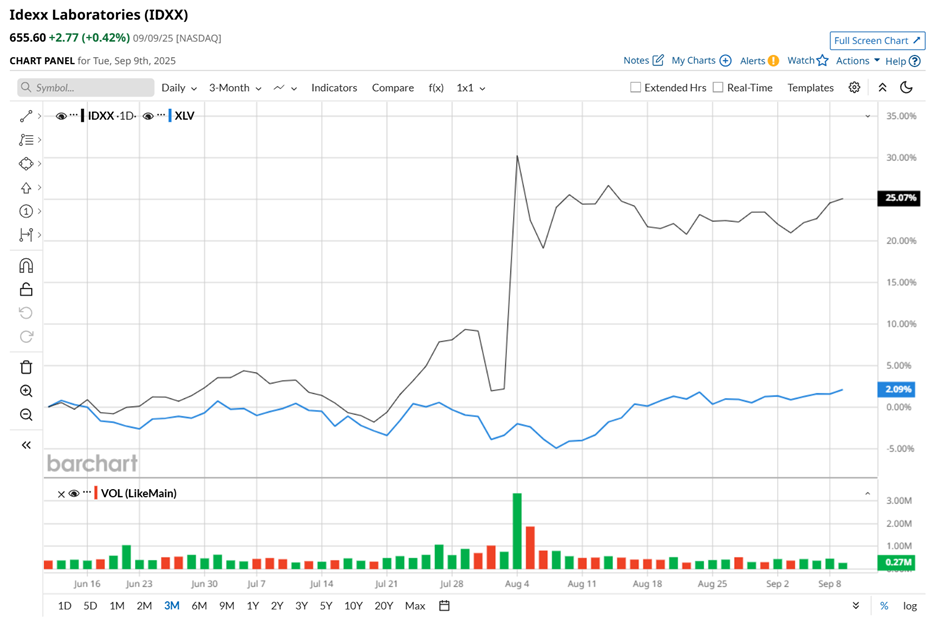Image resolution: width=940 pixels, height=621 pixels.
Task: Select the 5Y time range
Action: 326,605
